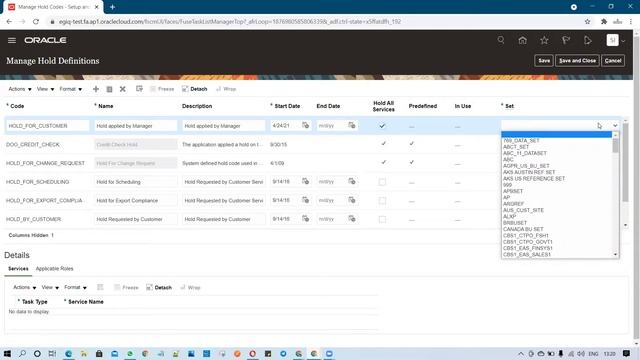Select AKS US REFERENCE SET option
Image resolution: width=640 pixels, height=360 pixels.
(534, 179)
